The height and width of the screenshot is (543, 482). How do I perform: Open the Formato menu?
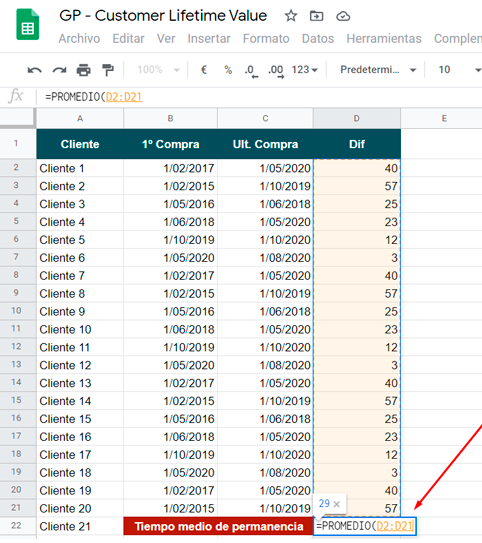point(266,38)
